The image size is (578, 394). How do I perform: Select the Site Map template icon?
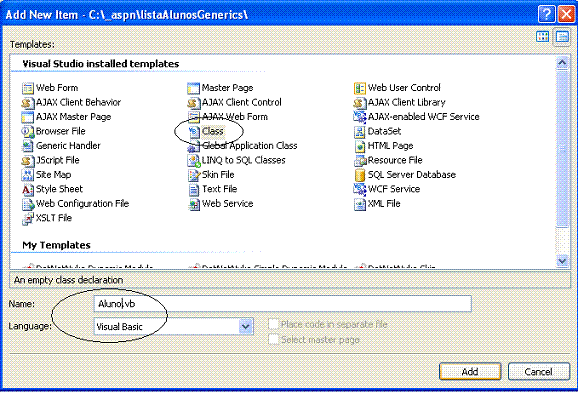click(x=28, y=175)
